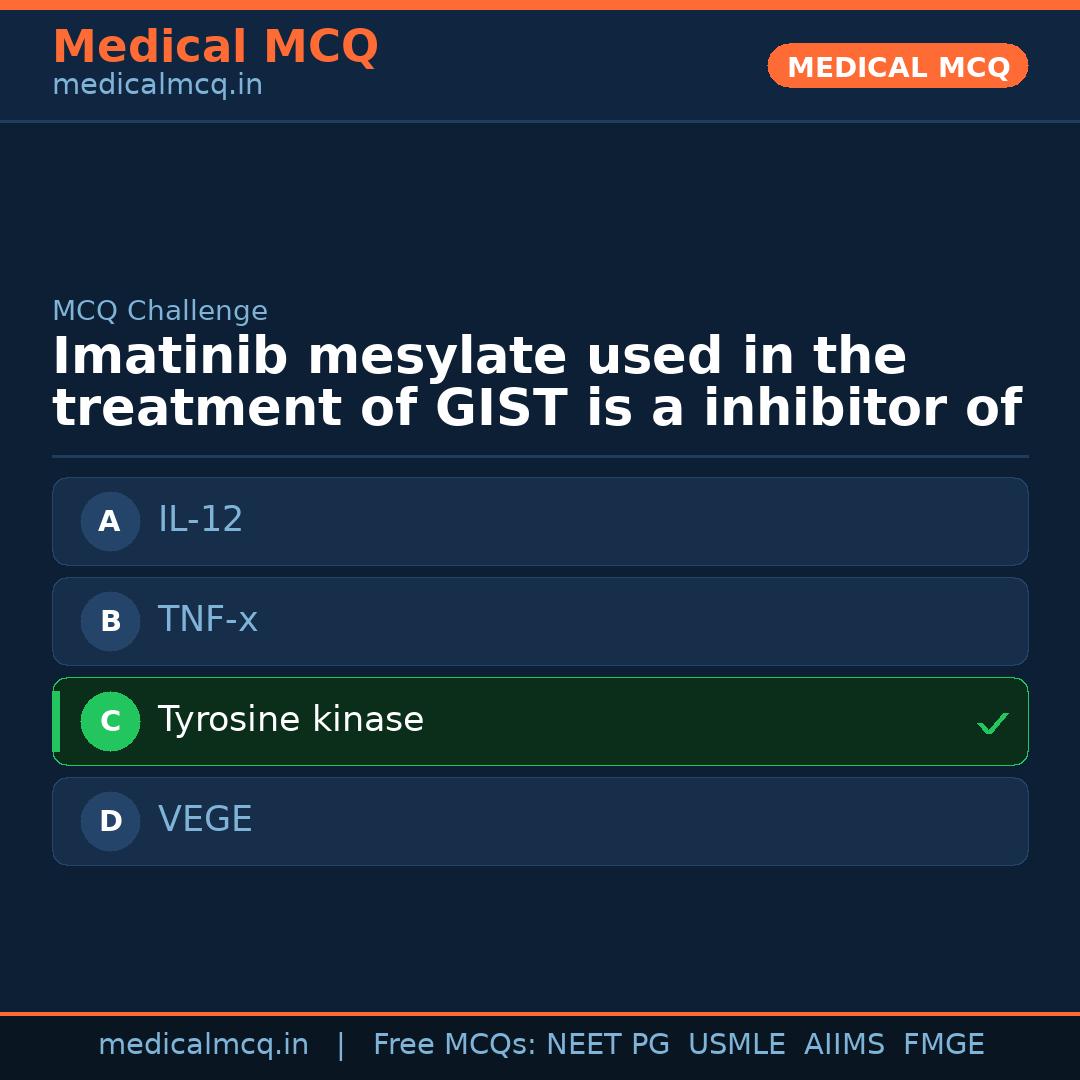Click the letter D circle icon

click(110, 821)
